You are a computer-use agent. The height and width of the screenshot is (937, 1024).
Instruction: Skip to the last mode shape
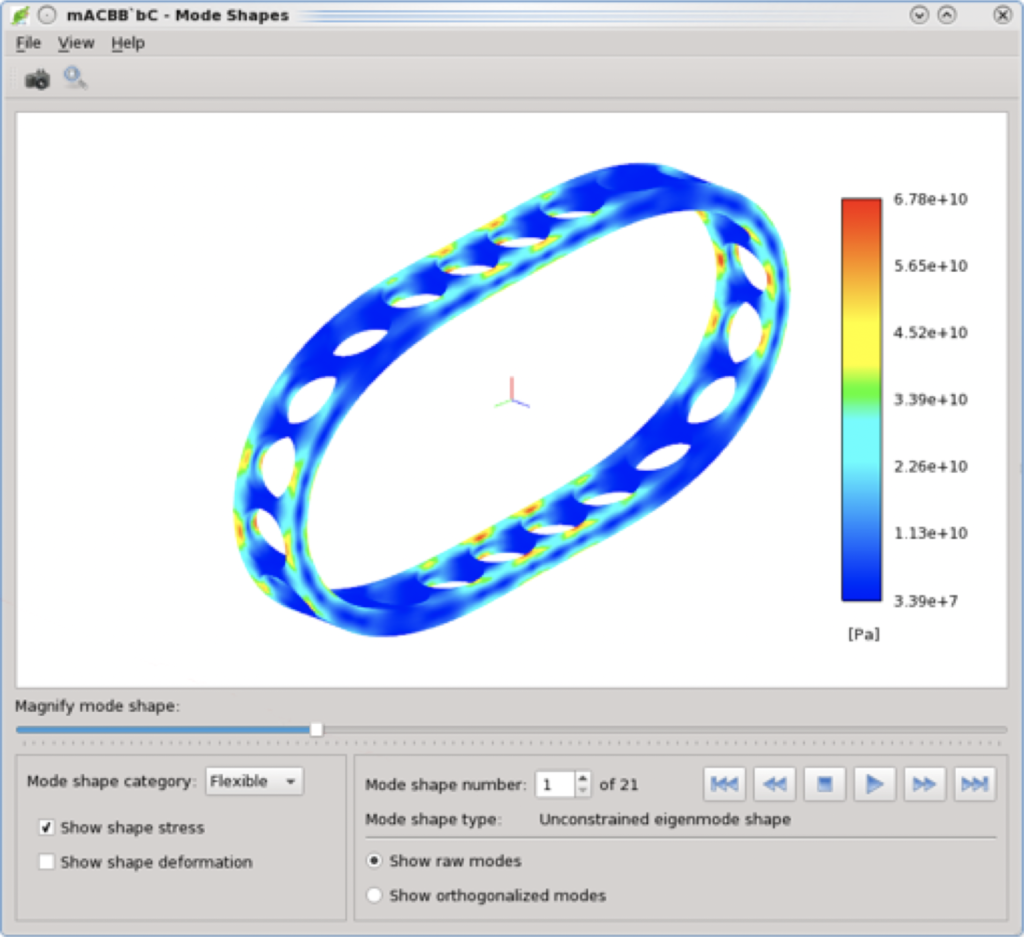pos(974,784)
